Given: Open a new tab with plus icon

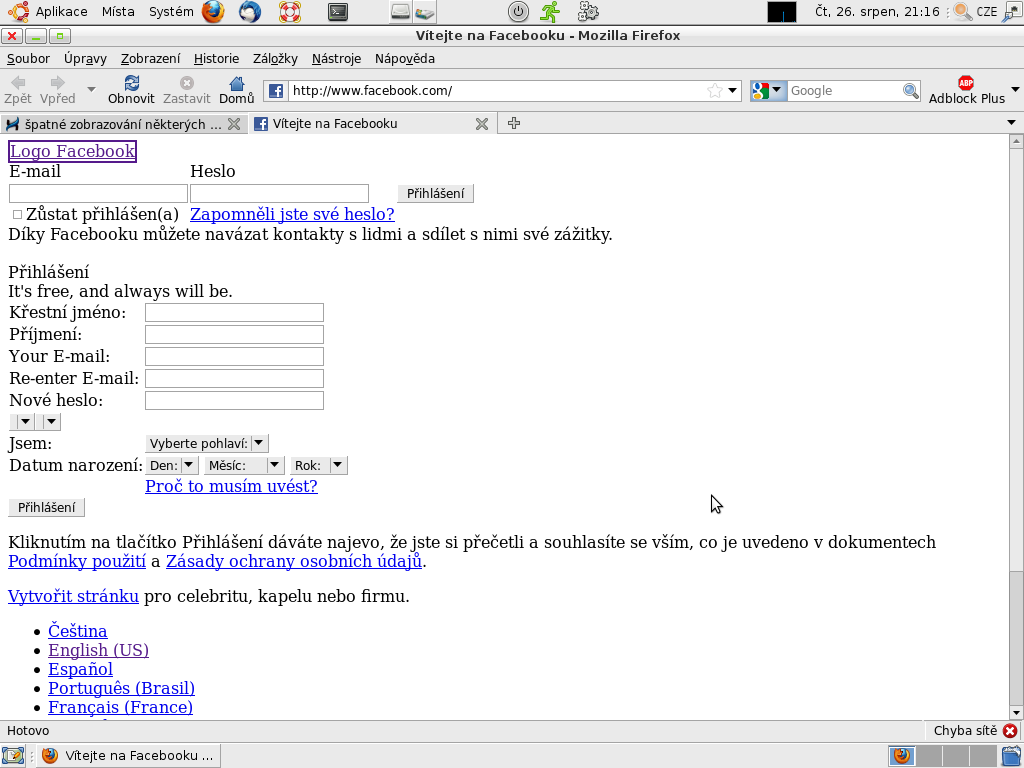Looking at the screenshot, I should click(514, 123).
